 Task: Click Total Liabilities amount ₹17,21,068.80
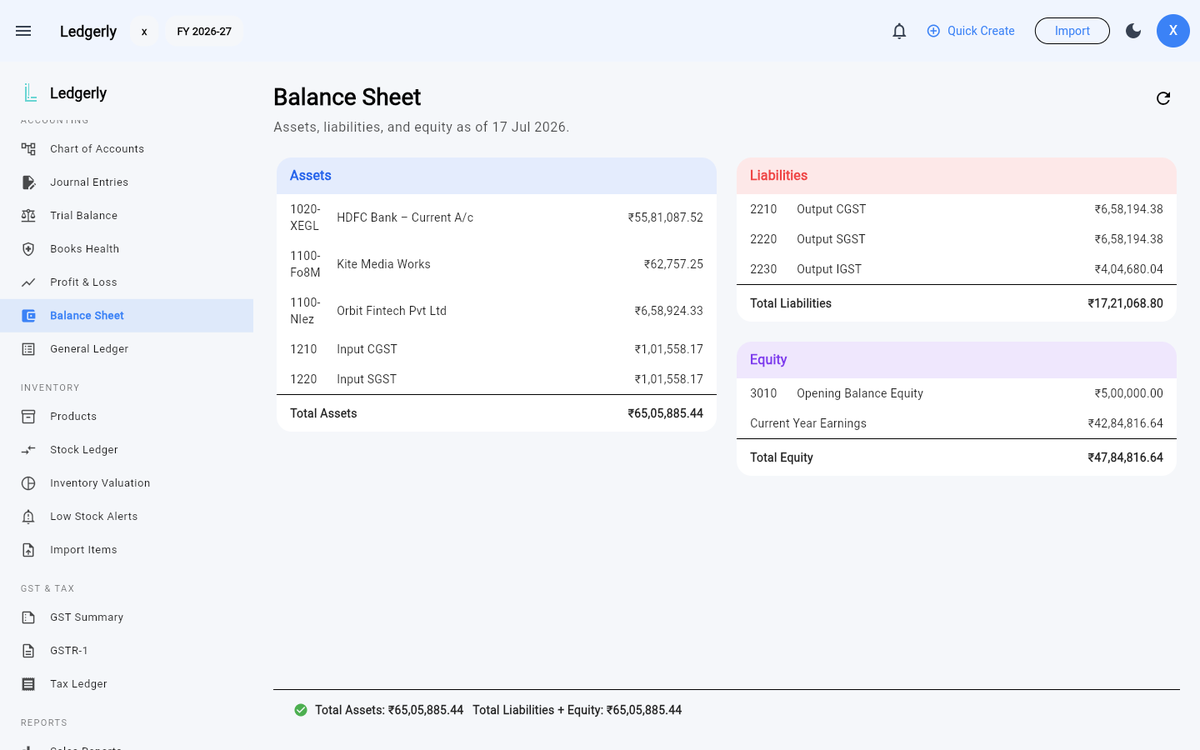[1125, 303]
